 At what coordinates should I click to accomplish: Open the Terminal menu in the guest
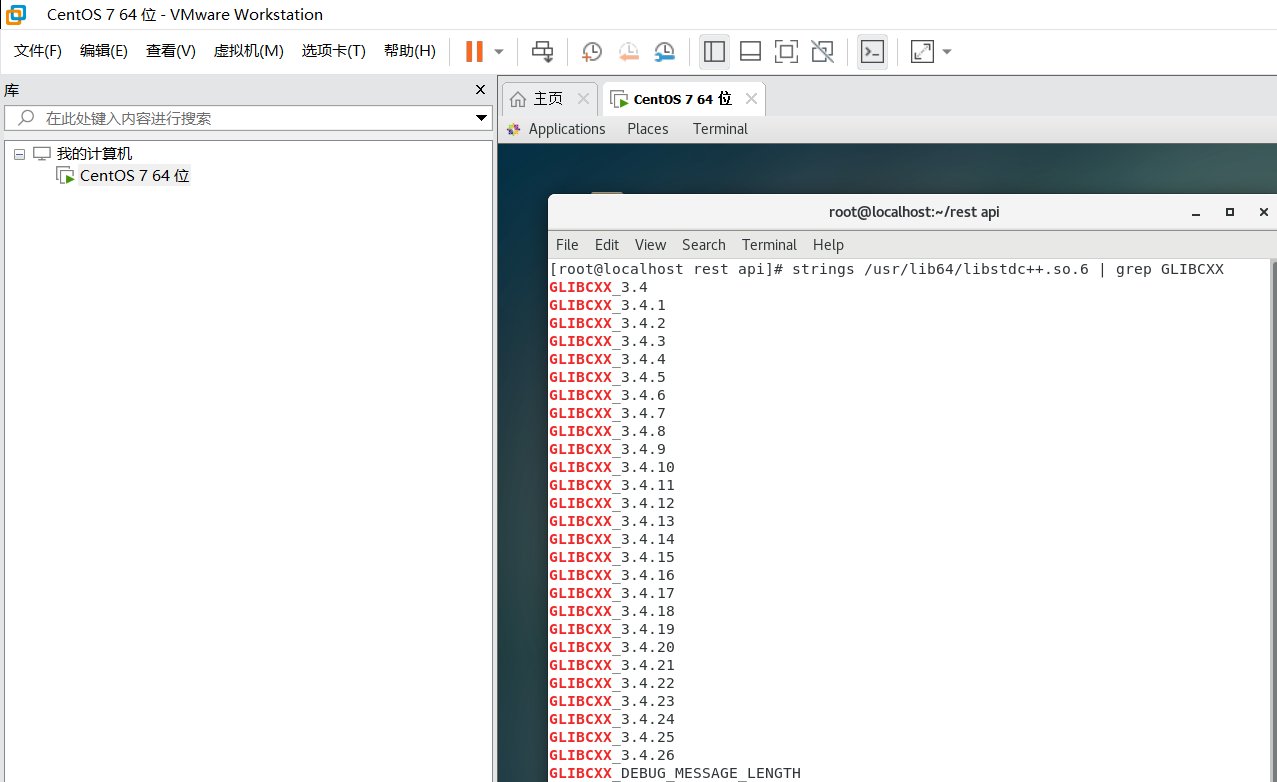coord(769,244)
